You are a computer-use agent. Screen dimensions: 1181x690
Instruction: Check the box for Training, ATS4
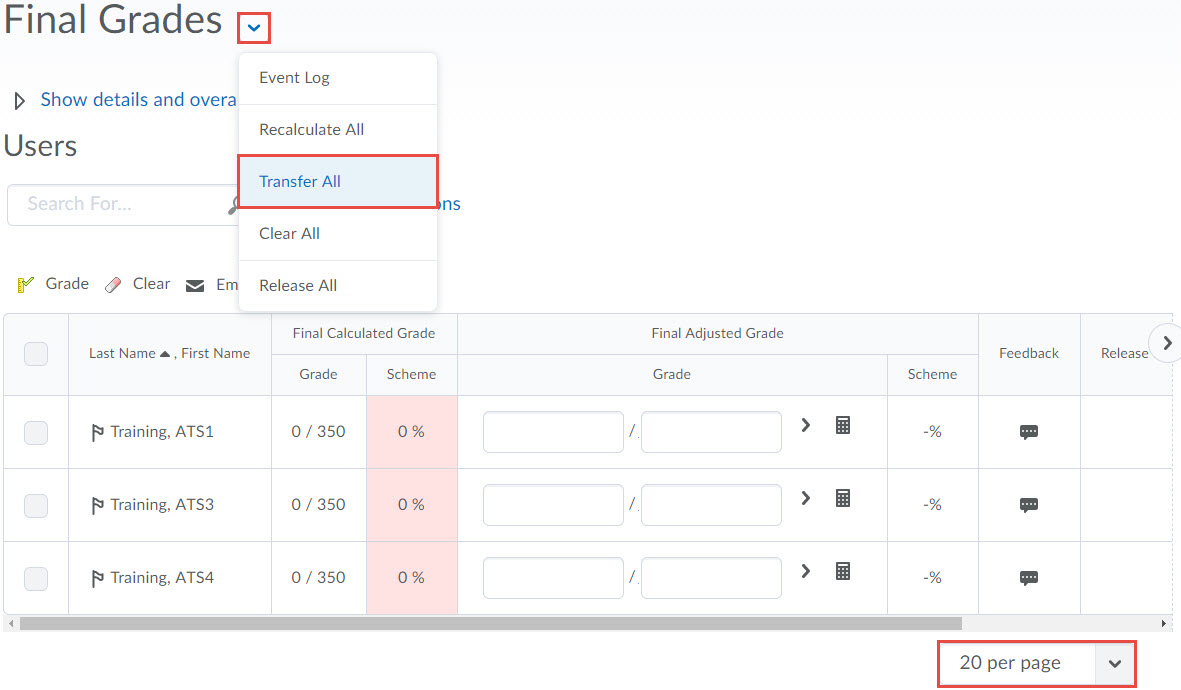coord(36,578)
